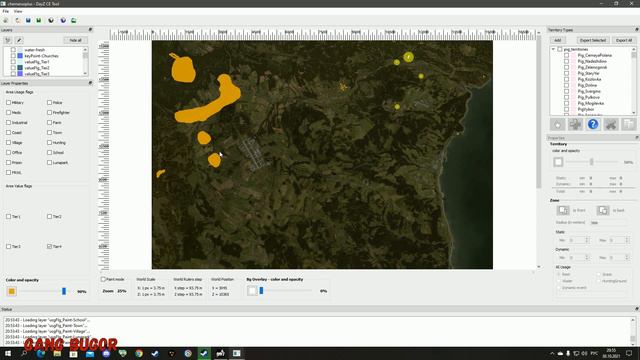The width and height of the screenshot is (640, 360).
Task: Uncheck the Tier4 value flag
Action: click(49, 247)
